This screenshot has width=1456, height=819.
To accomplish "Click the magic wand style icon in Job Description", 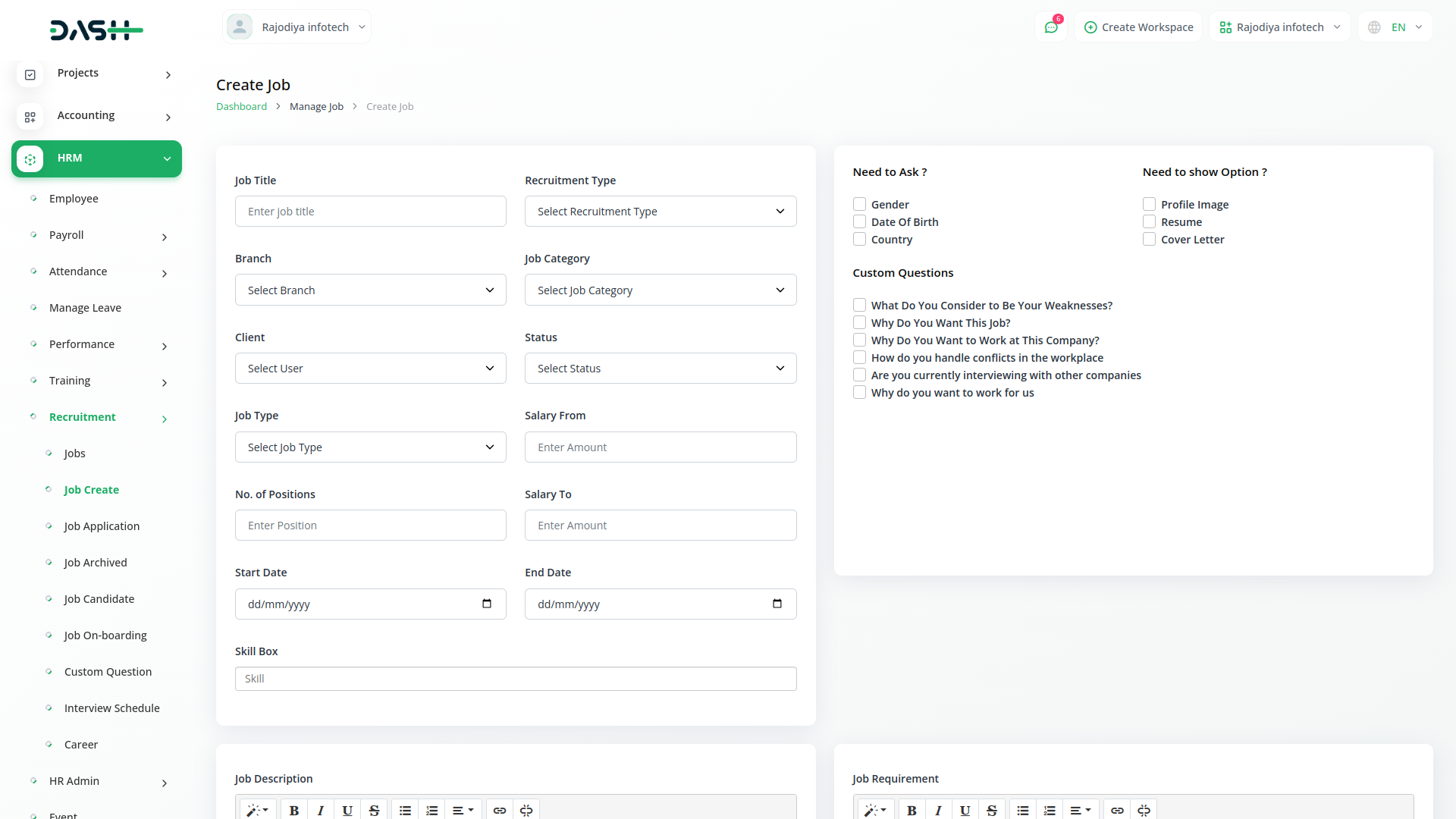I will [258, 810].
